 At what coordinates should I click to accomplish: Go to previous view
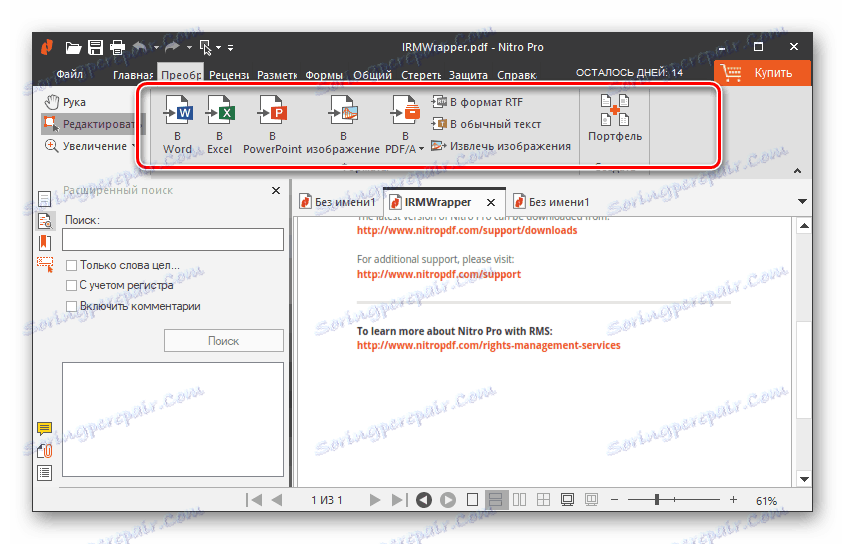click(424, 500)
